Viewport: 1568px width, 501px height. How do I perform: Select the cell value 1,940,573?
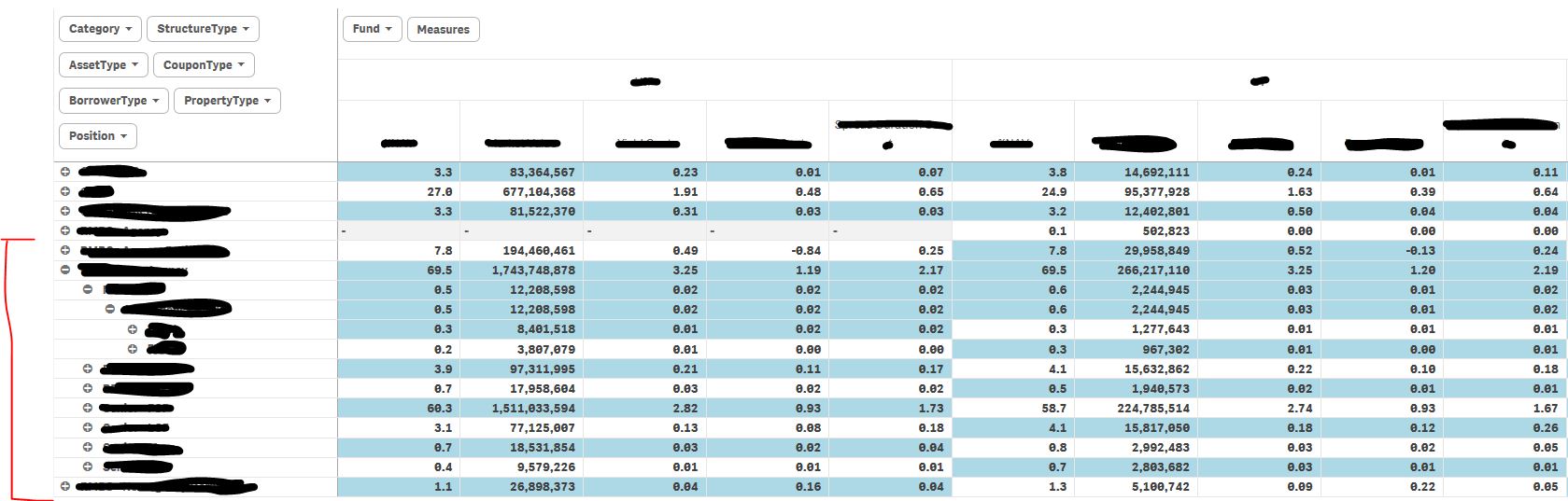tap(1136, 389)
